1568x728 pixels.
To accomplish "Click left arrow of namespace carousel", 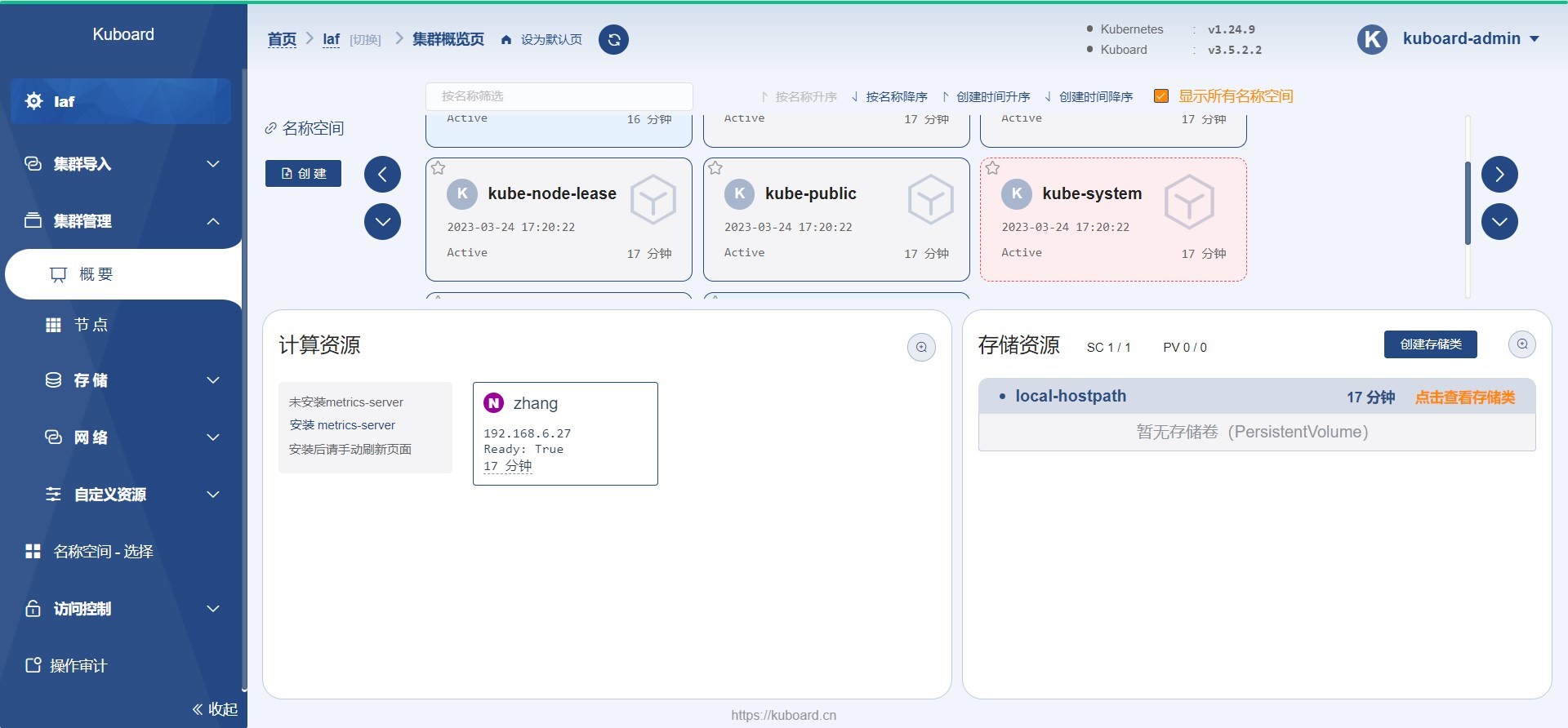I will click(382, 174).
